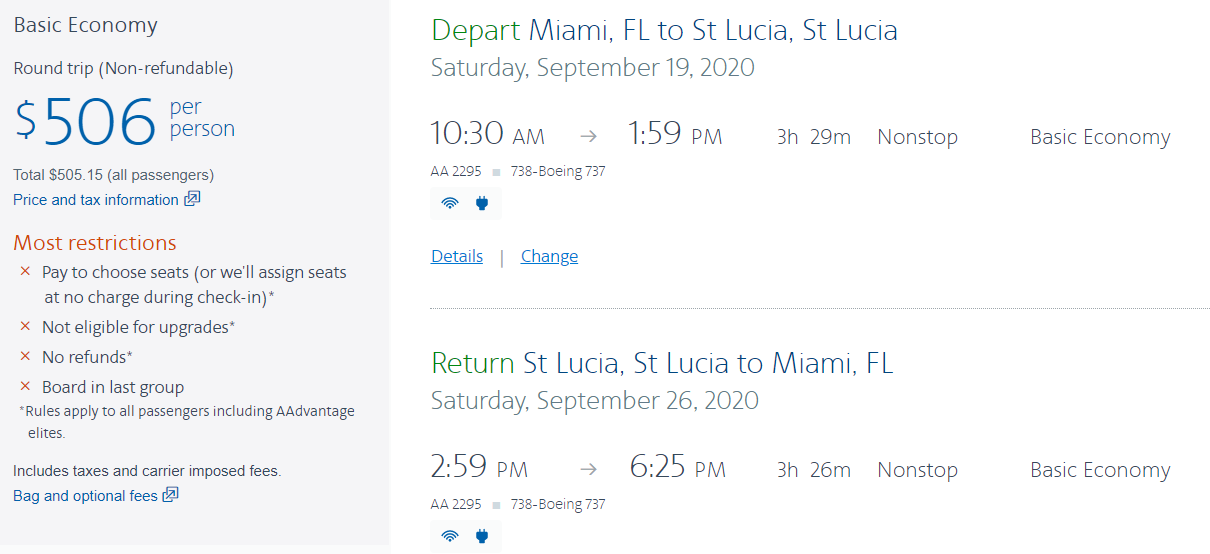Click the red X beside Board in last group
The width and height of the screenshot is (1210, 554).
[x=25, y=387]
